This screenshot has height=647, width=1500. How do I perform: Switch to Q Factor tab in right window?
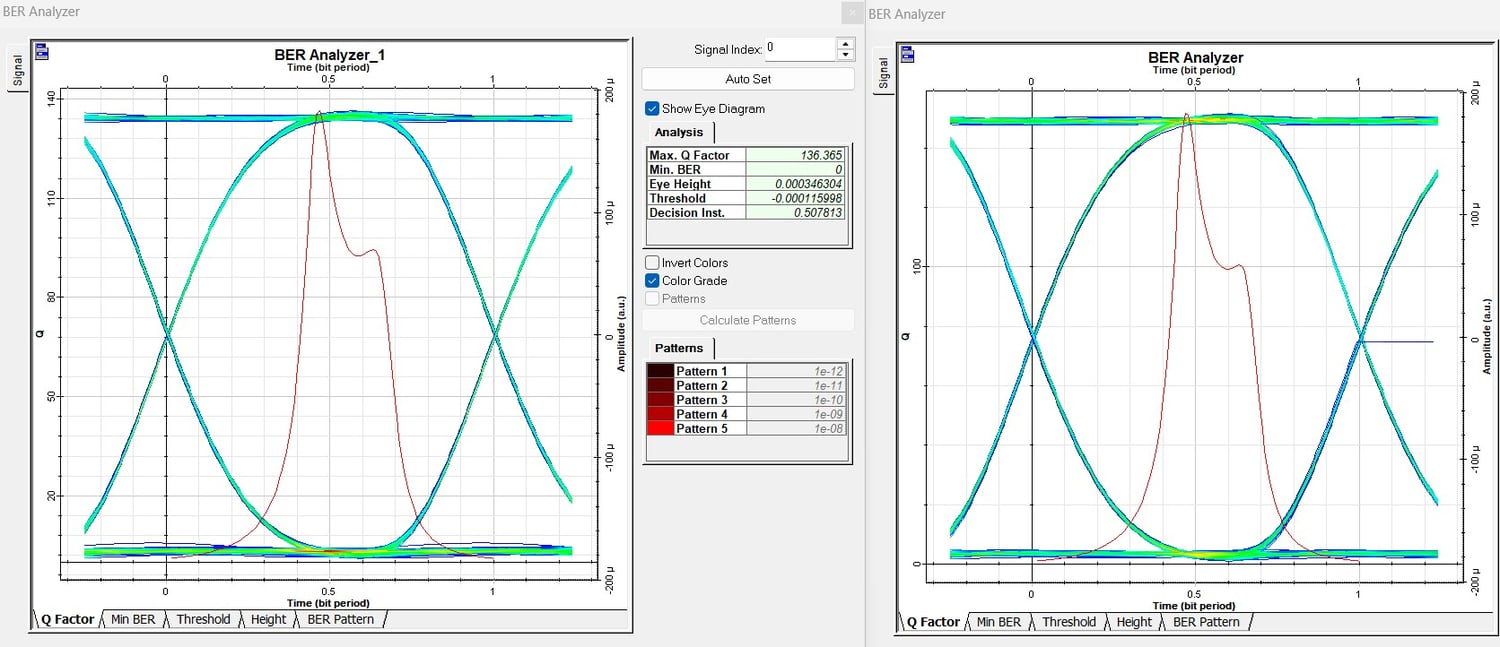(933, 622)
